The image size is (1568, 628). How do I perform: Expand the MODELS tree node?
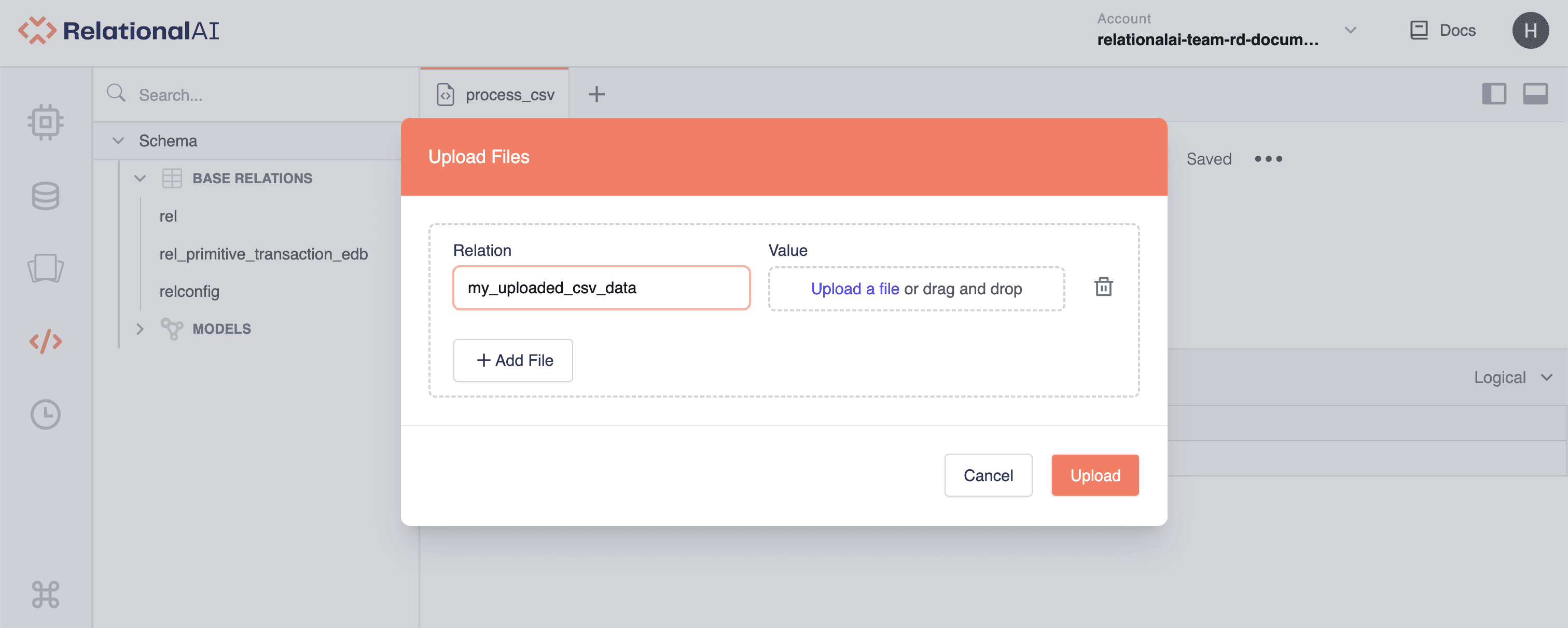coord(140,329)
